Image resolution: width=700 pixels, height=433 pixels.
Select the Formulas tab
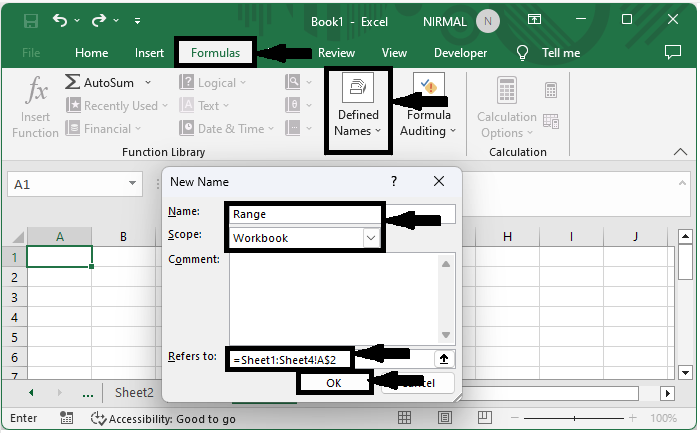coord(215,53)
